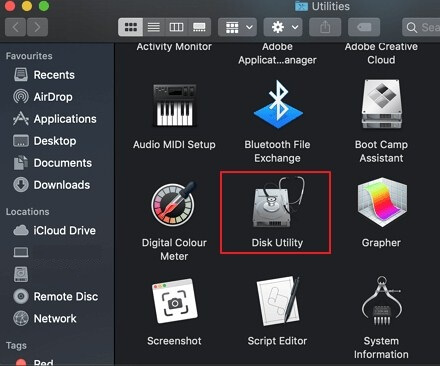Switch to gallery view in toolbar
The height and width of the screenshot is (366, 440).
(x=199, y=27)
